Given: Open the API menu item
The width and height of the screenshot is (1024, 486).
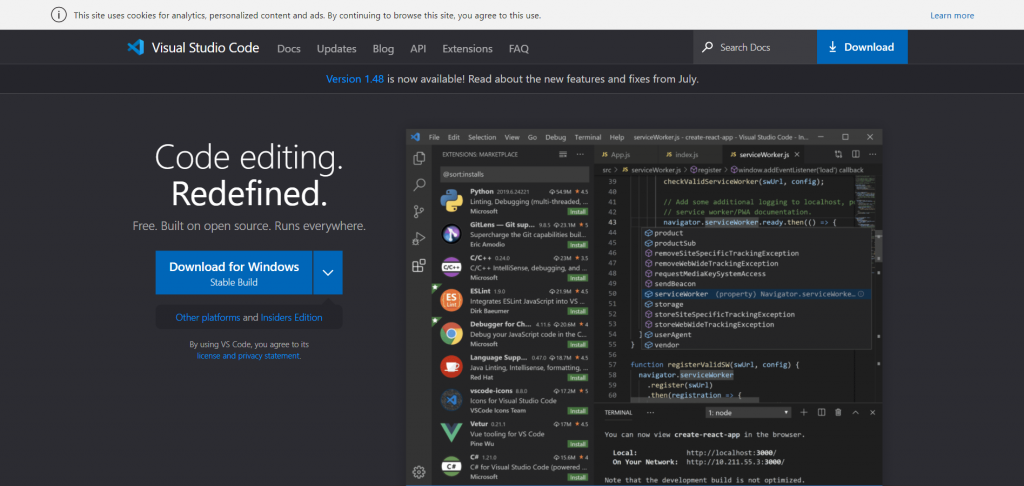Looking at the screenshot, I should 418,48.
